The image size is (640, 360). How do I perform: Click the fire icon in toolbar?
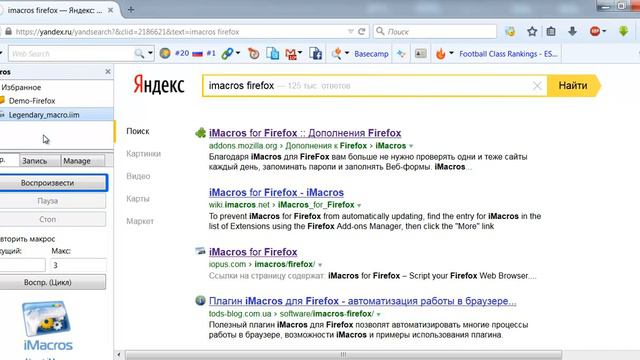point(441,53)
